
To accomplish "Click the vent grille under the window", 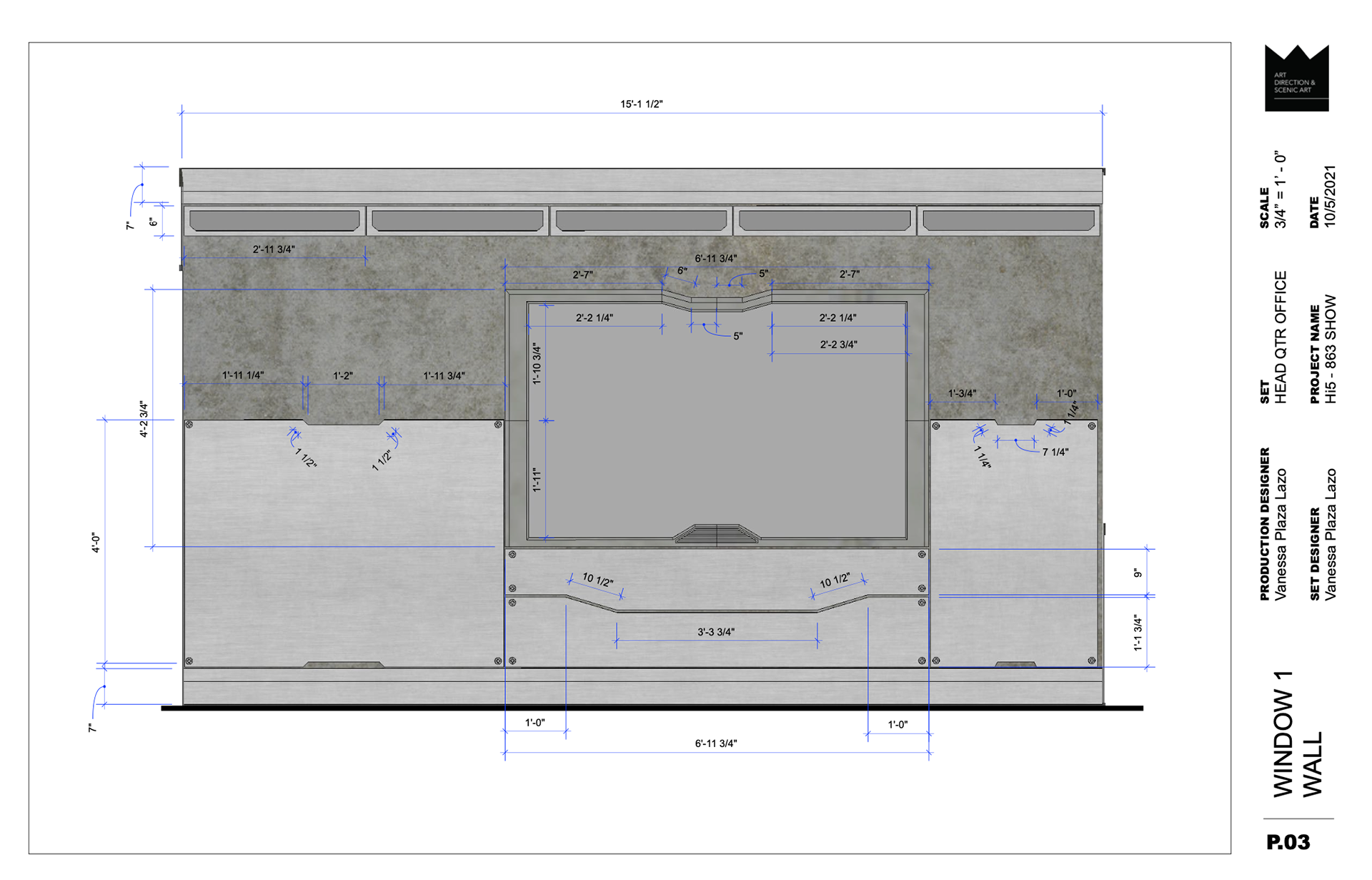I will (717, 534).
